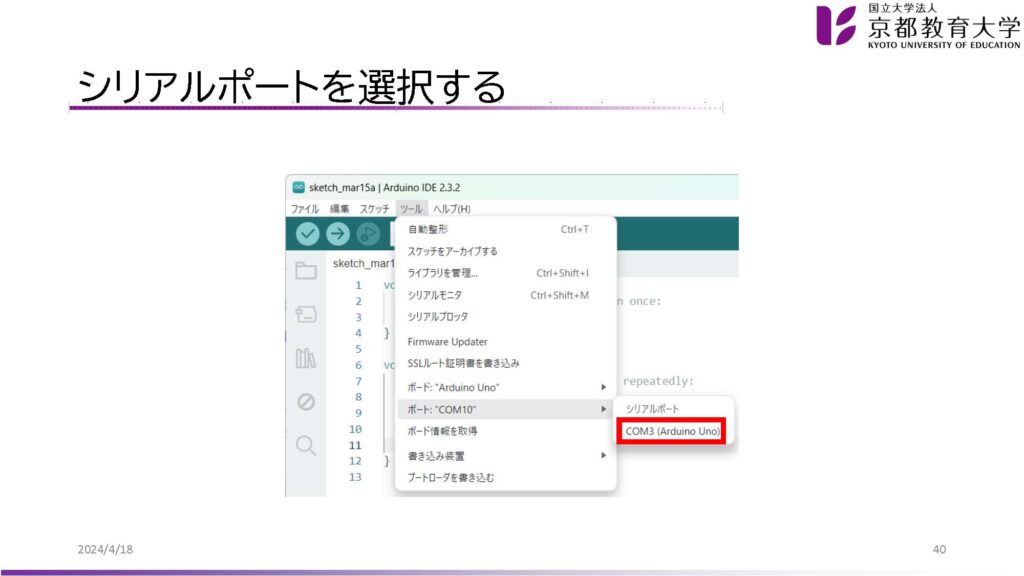Open the ファイル menu
The height and width of the screenshot is (576, 1024).
pyautogui.click(x=304, y=209)
